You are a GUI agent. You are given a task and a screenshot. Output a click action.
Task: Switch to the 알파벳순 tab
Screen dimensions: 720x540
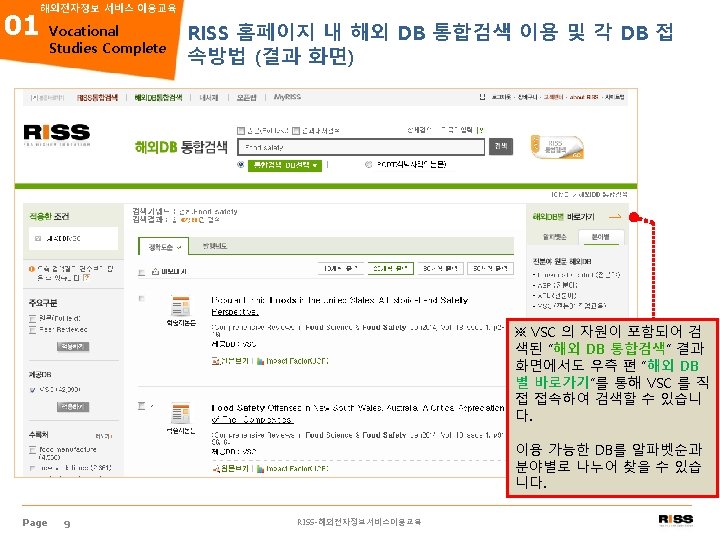554,237
